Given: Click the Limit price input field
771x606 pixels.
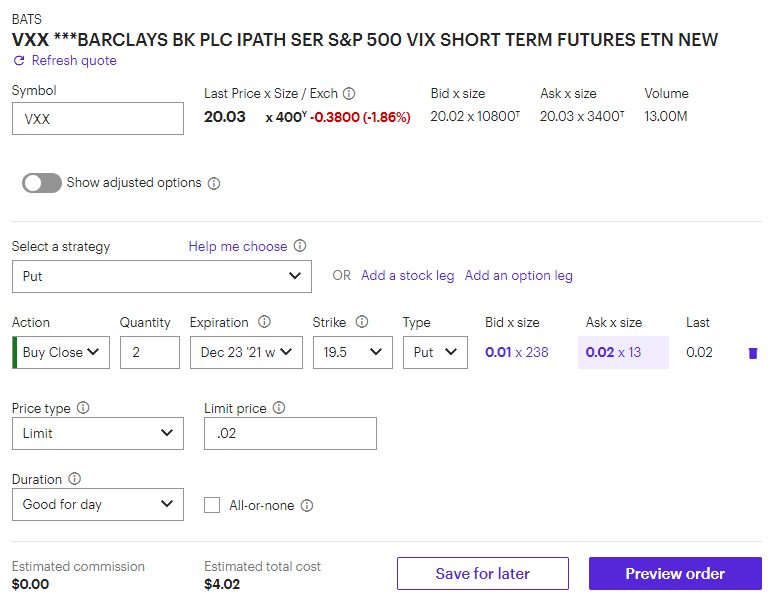Looking at the screenshot, I should coord(291,433).
